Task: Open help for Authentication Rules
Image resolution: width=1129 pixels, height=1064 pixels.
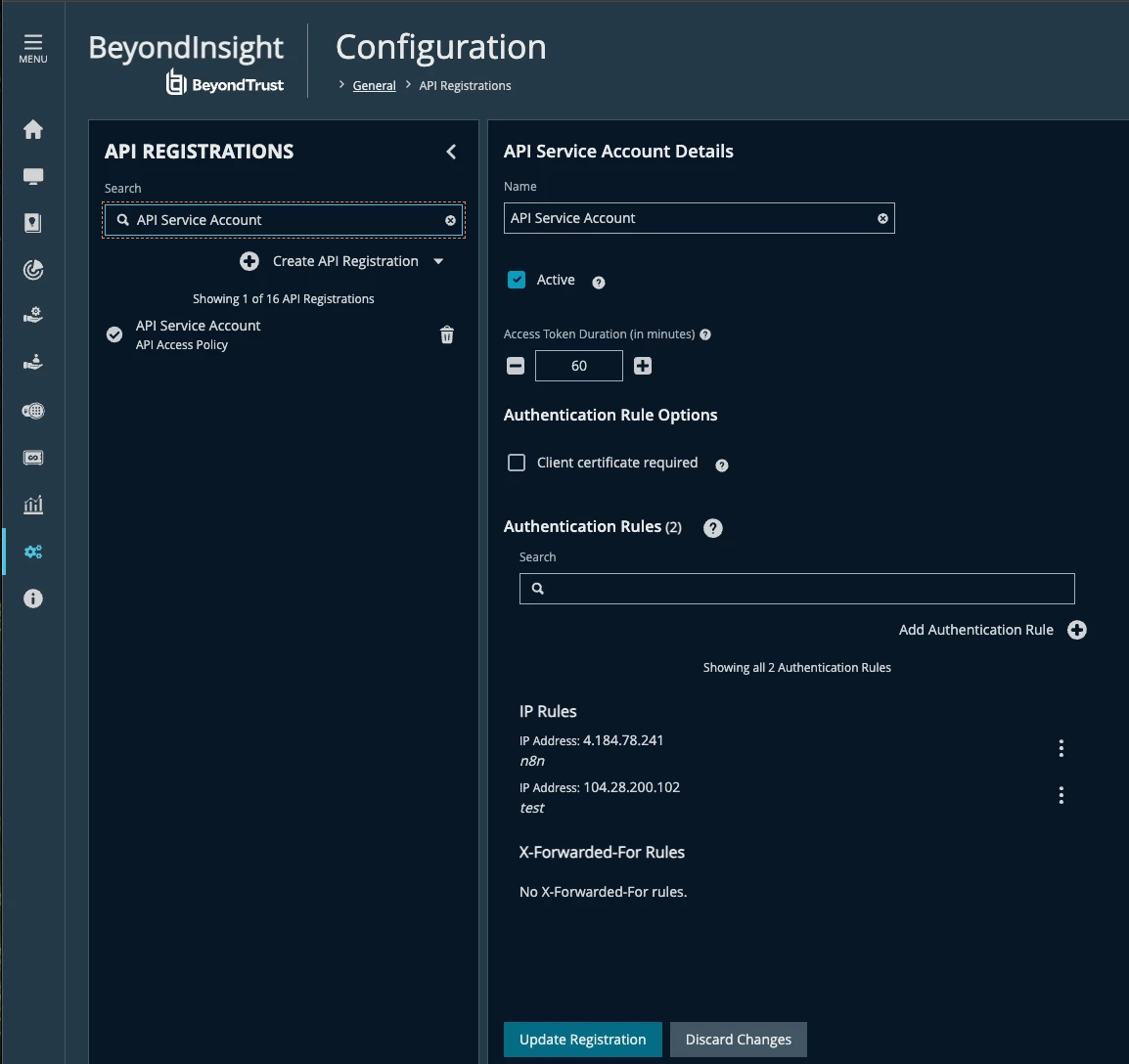Action: (x=713, y=528)
